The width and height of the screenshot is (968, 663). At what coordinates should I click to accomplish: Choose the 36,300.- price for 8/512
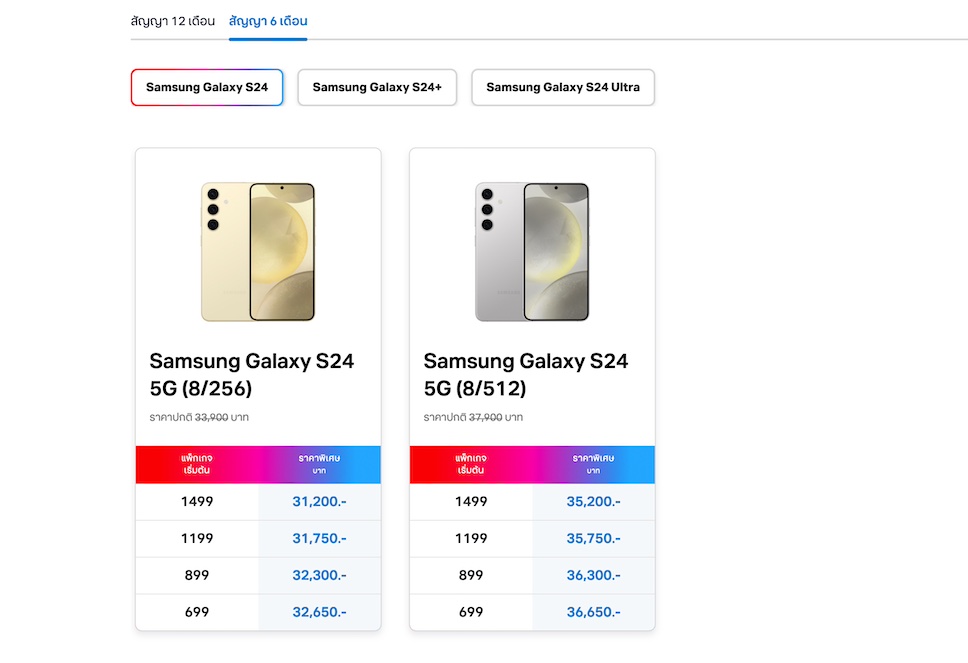594,576
